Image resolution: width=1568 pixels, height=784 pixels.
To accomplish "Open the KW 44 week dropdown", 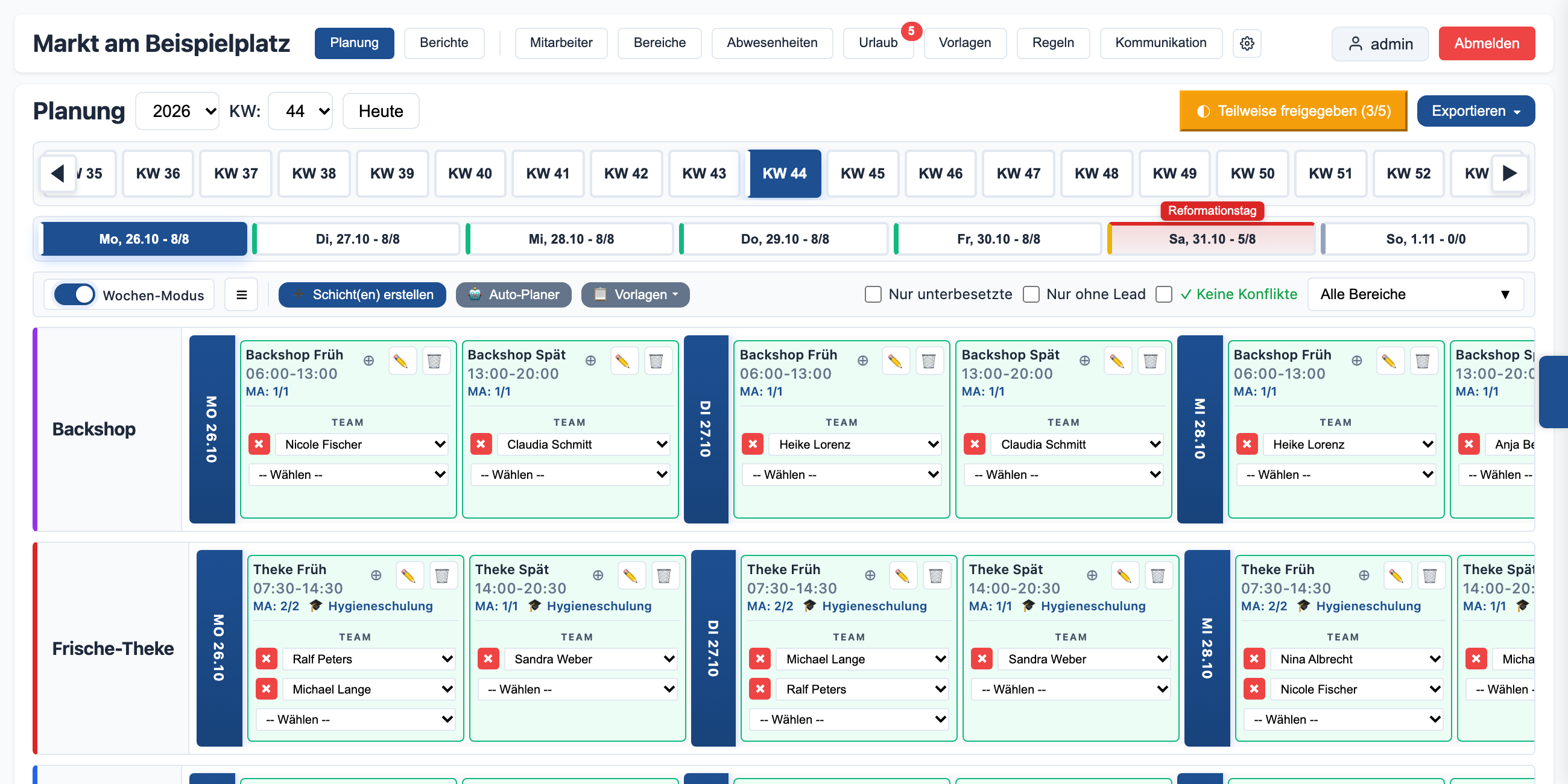I will pos(300,111).
